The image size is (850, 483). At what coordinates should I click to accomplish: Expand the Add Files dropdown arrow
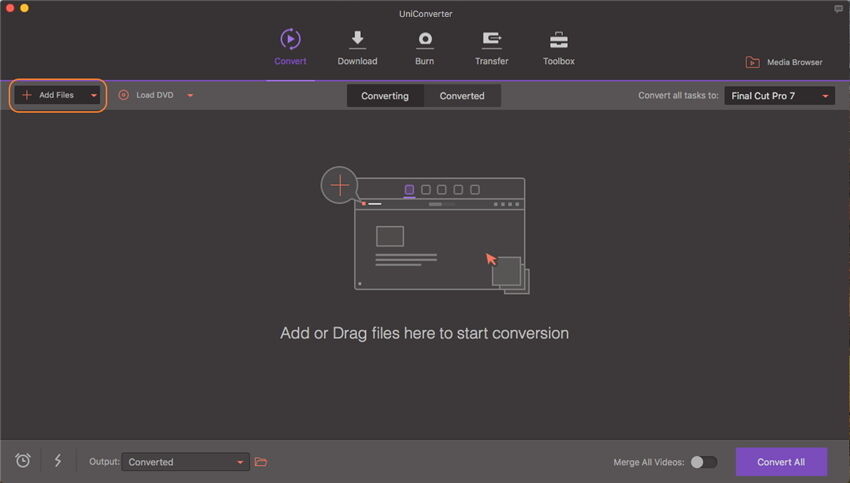pos(93,95)
